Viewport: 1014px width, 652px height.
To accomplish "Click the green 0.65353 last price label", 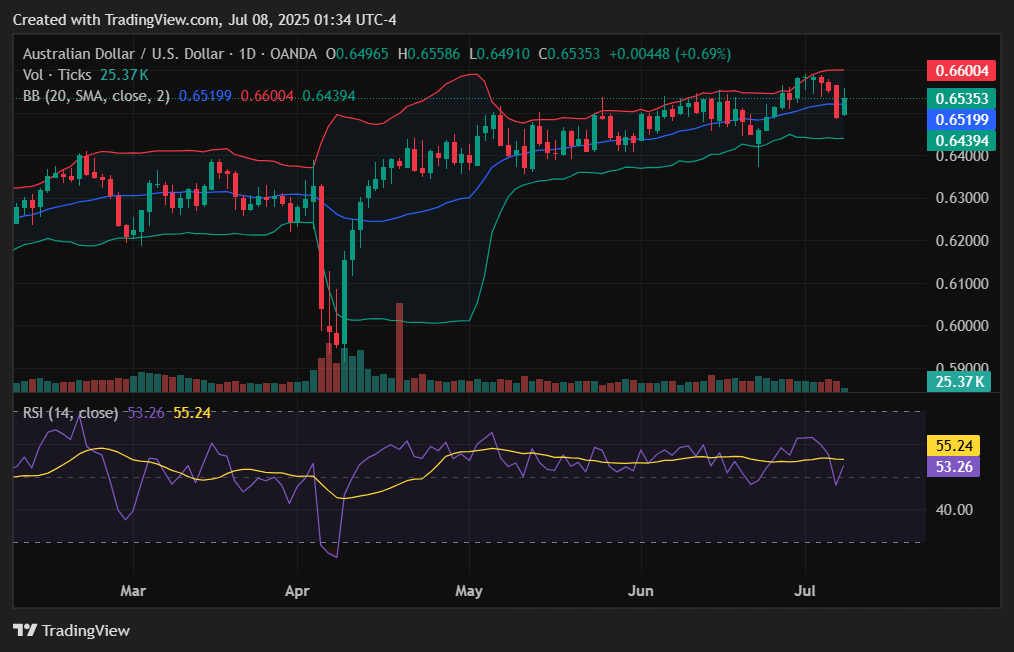I will (962, 98).
